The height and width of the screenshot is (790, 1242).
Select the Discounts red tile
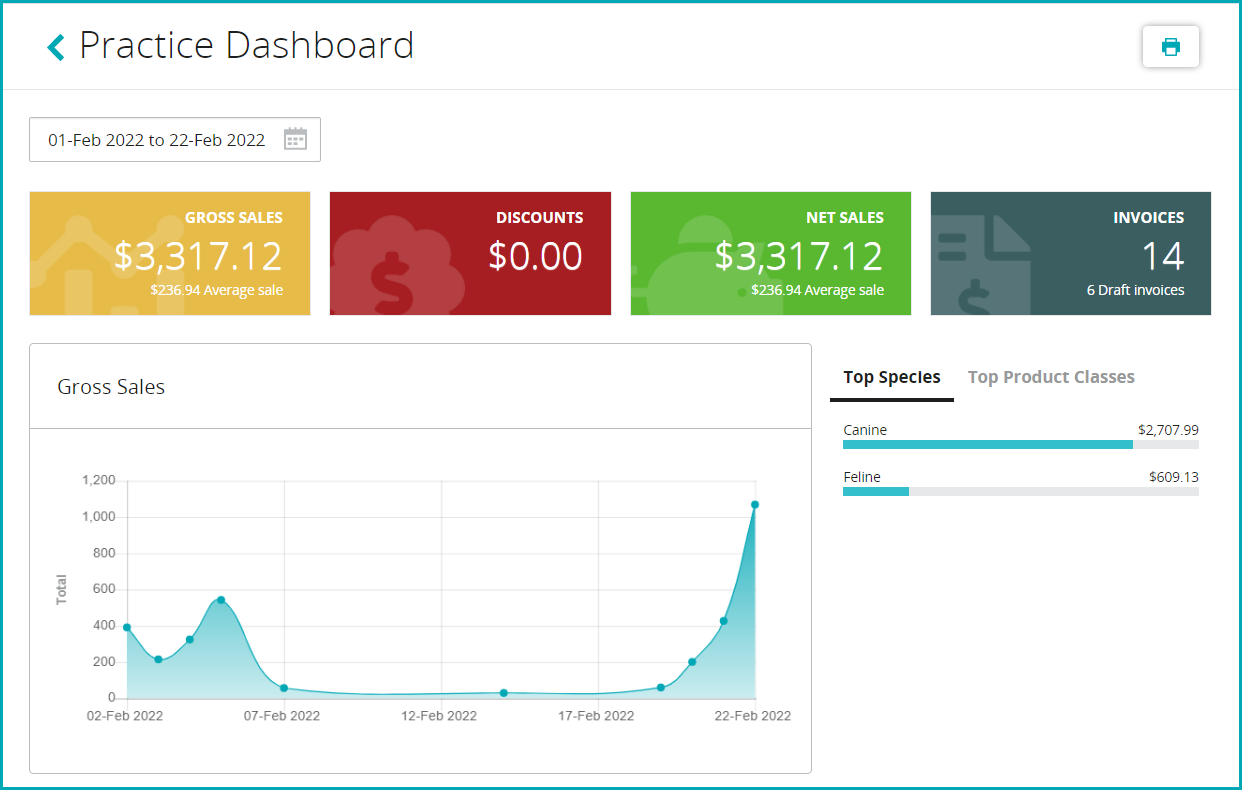point(470,254)
